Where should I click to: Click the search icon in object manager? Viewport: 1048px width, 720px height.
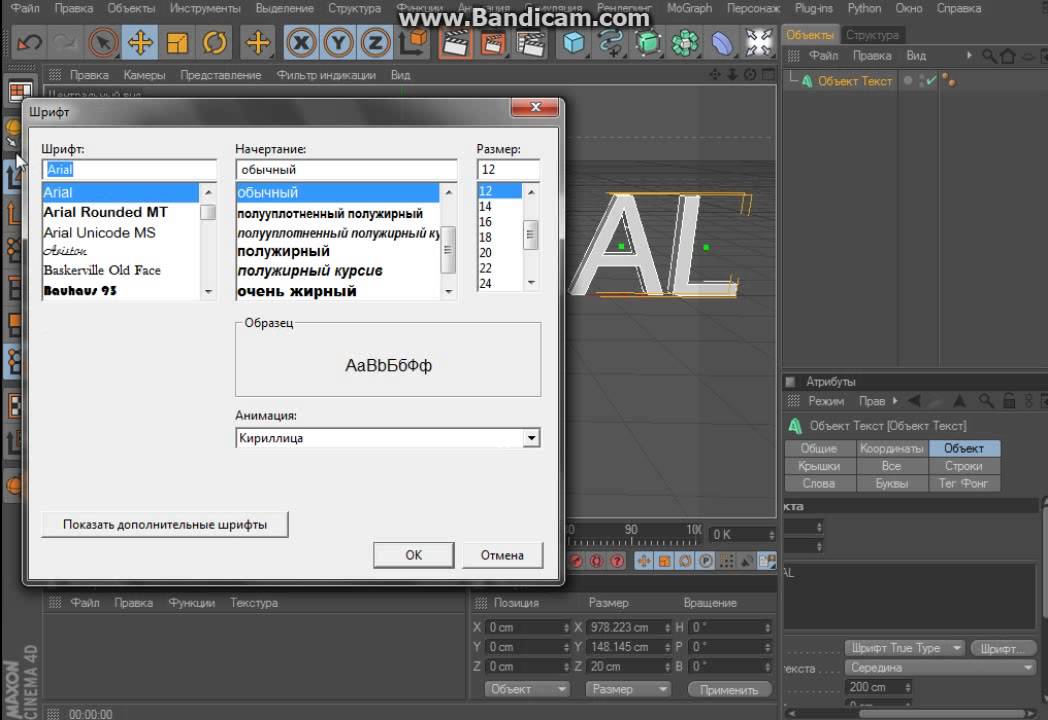tap(989, 56)
